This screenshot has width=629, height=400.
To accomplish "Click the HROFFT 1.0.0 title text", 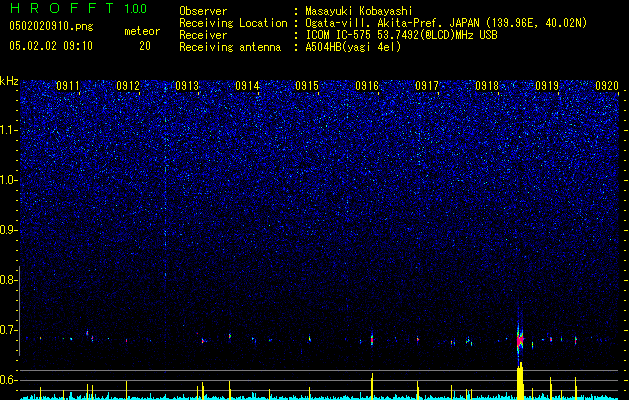I will (x=79, y=8).
